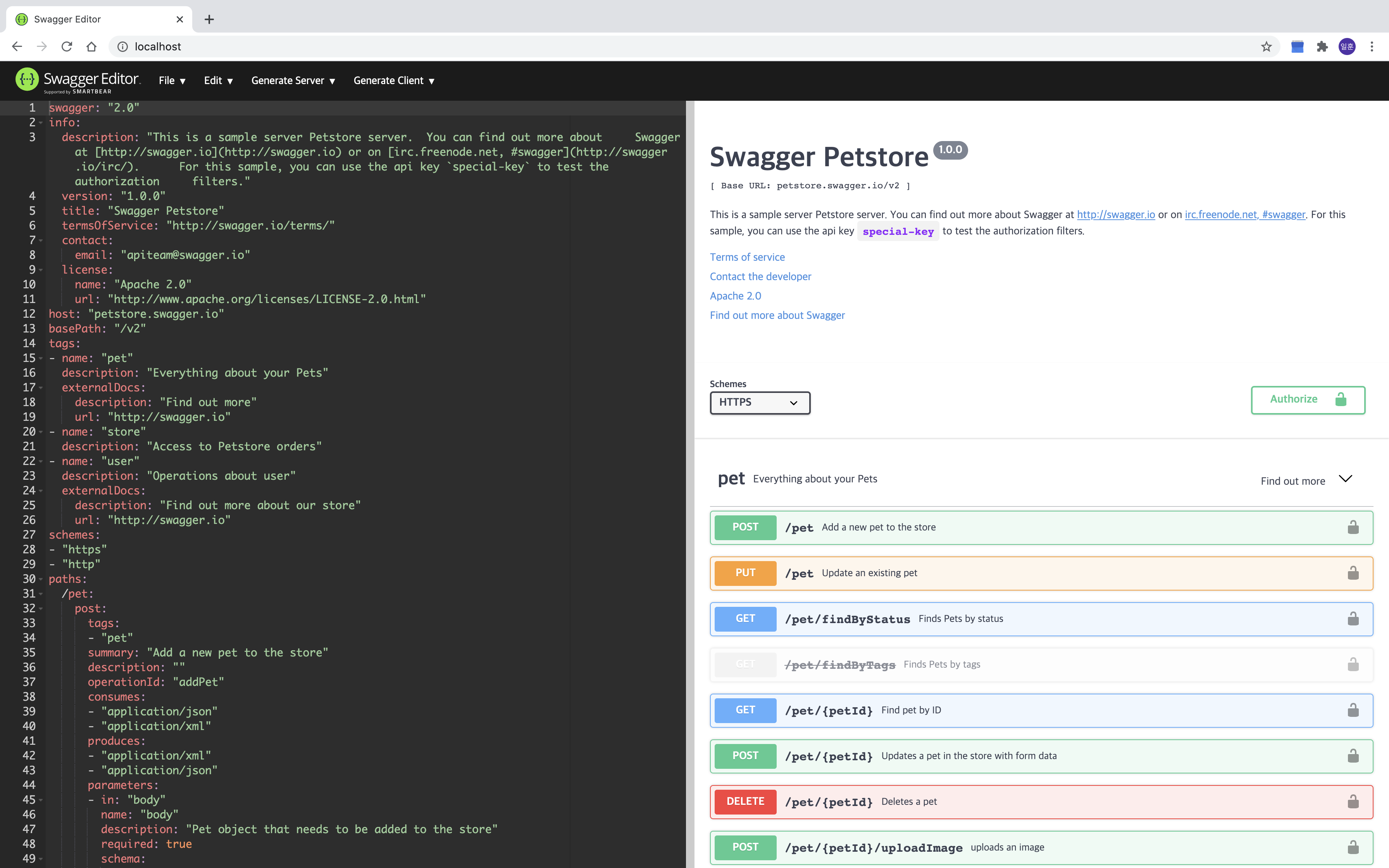Open the HTTPS Schemes dropdown
The width and height of the screenshot is (1389, 868).
(x=759, y=403)
